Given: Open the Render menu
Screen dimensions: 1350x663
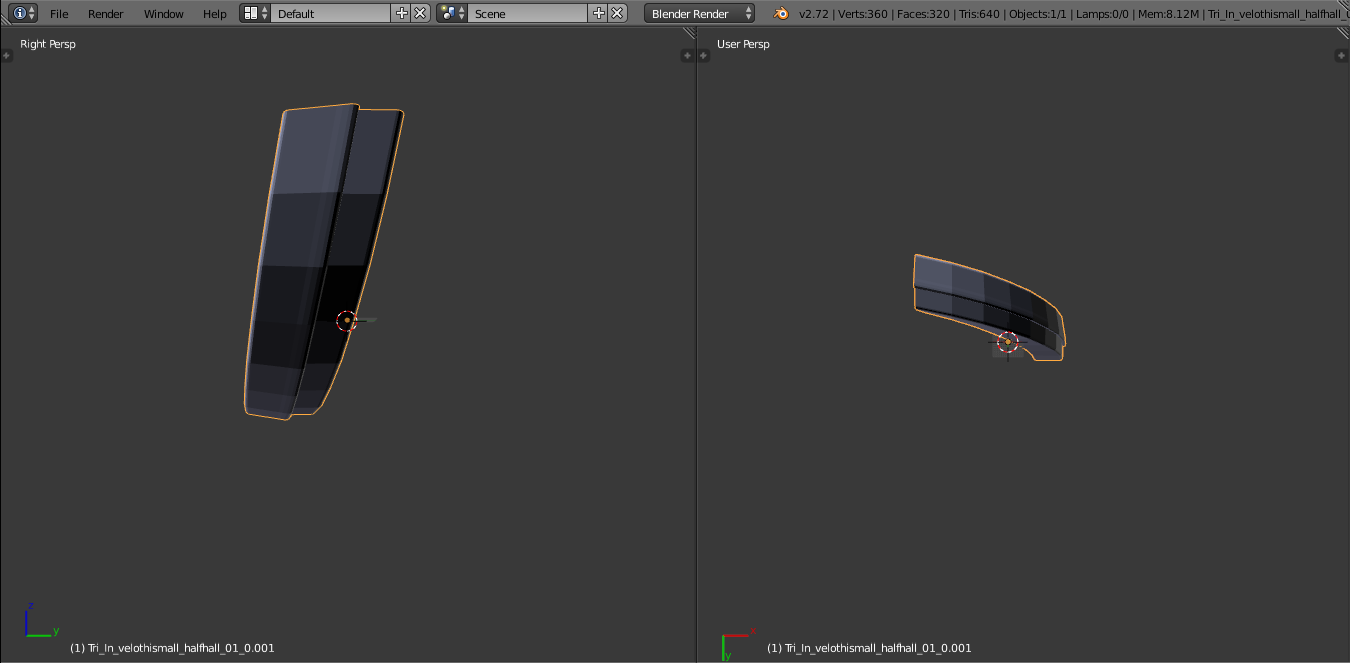Looking at the screenshot, I should pos(106,14).
